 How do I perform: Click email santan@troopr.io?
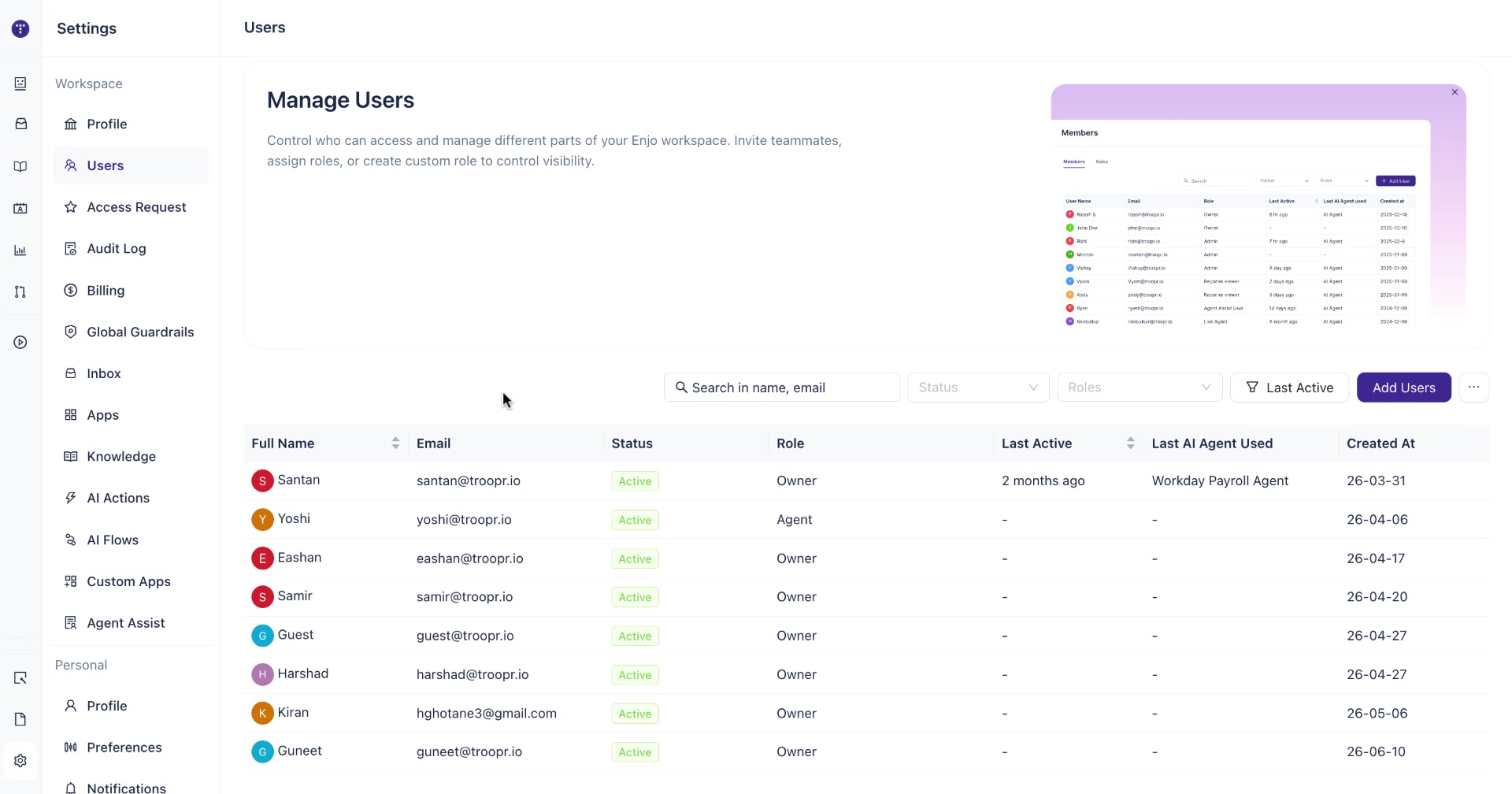[x=469, y=480]
